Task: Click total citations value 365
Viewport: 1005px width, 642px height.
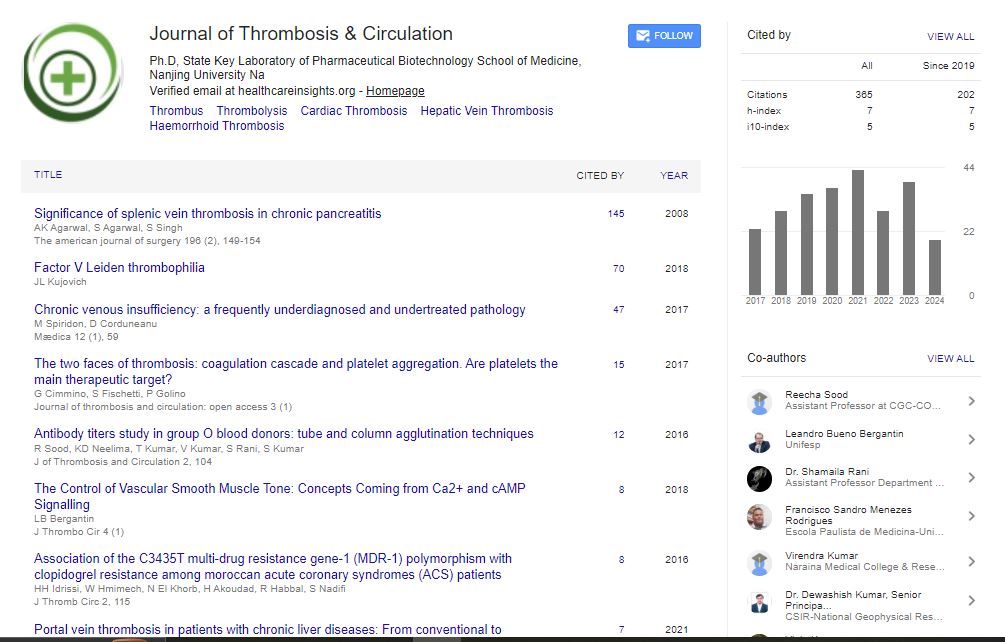Action: [863, 94]
